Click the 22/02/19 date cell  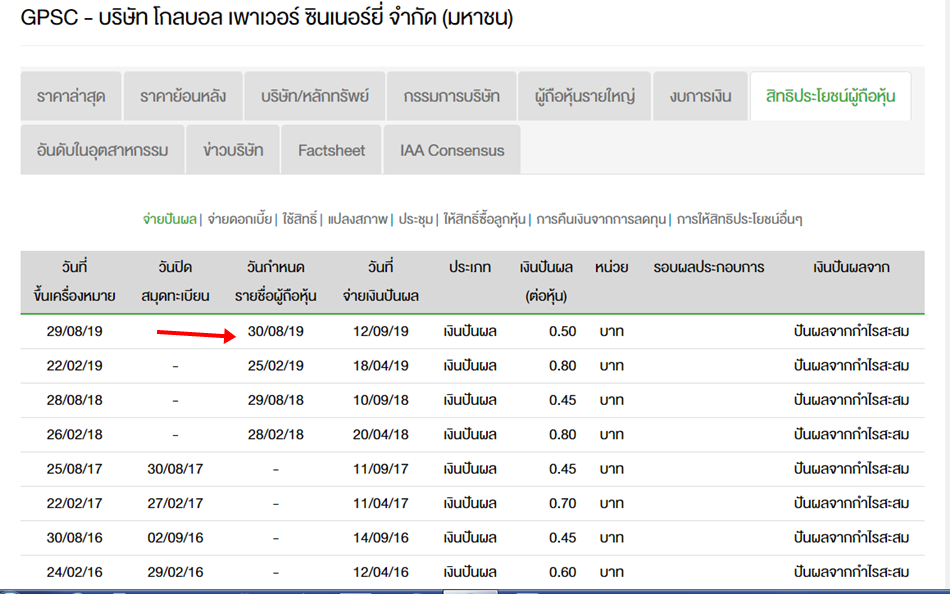pos(75,366)
